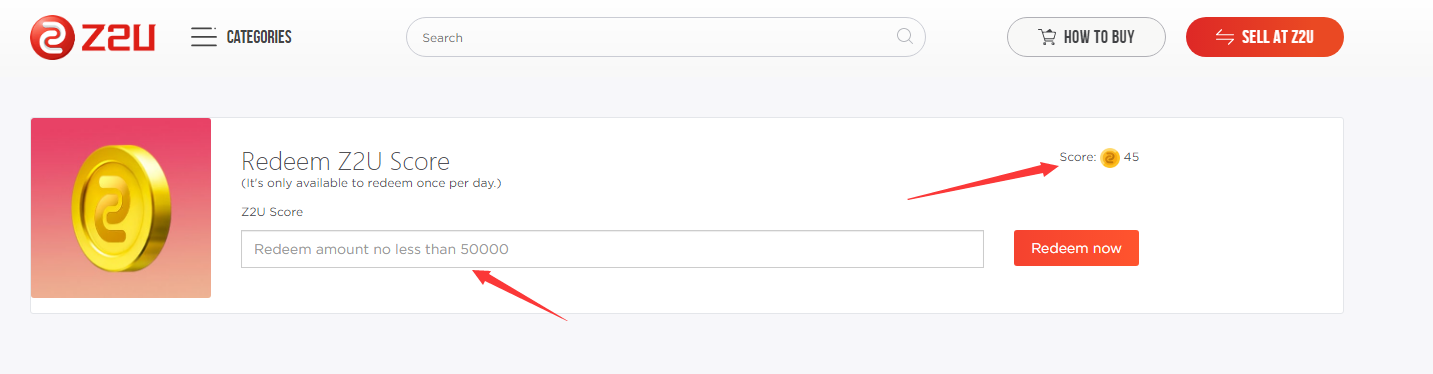The image size is (1433, 374).
Task: Click the swap arrows icon in Sell at Z2U
Action: 1224,37
